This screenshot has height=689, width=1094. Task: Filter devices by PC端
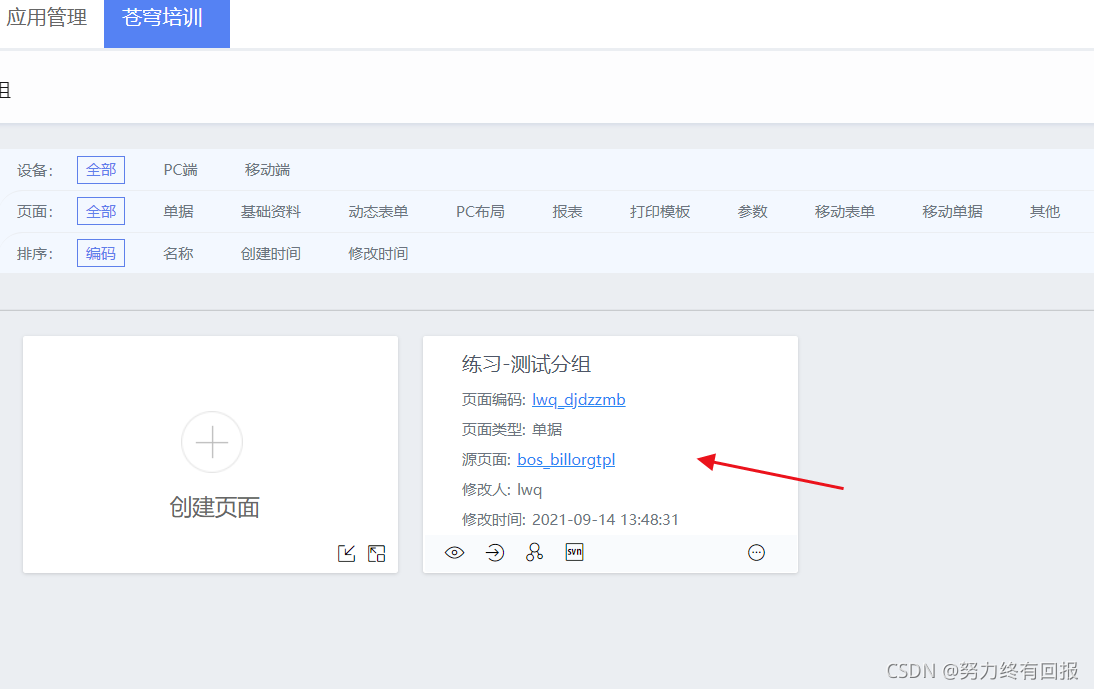(x=181, y=170)
